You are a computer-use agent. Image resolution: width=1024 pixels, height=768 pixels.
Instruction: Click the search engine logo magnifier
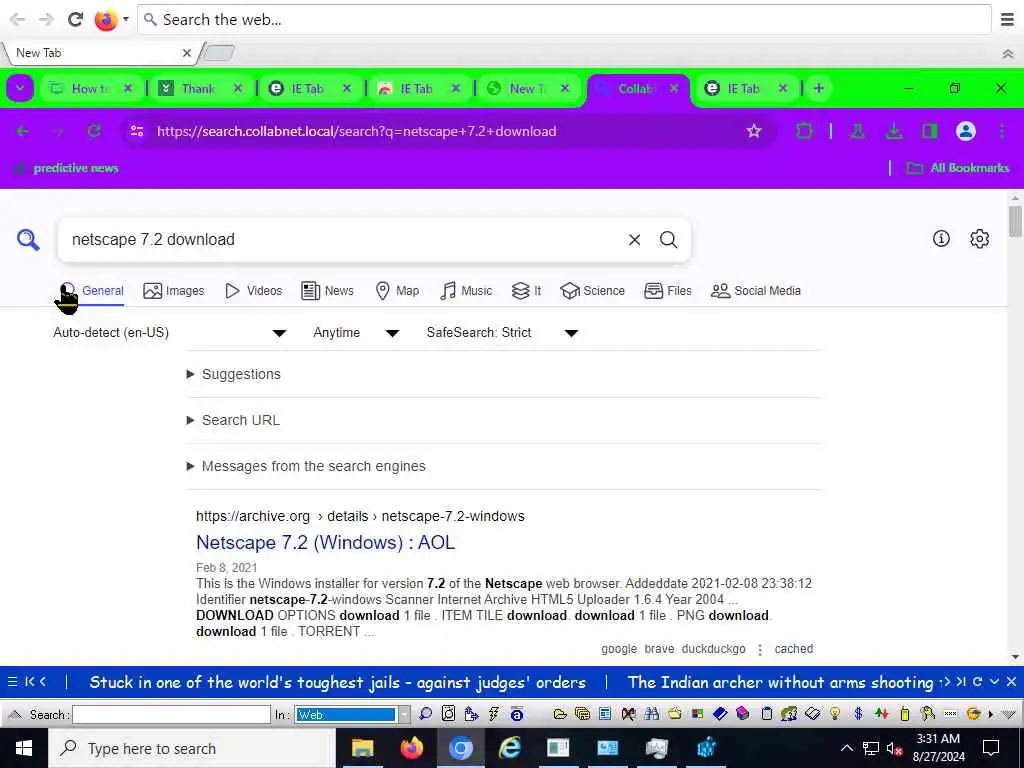coord(28,240)
